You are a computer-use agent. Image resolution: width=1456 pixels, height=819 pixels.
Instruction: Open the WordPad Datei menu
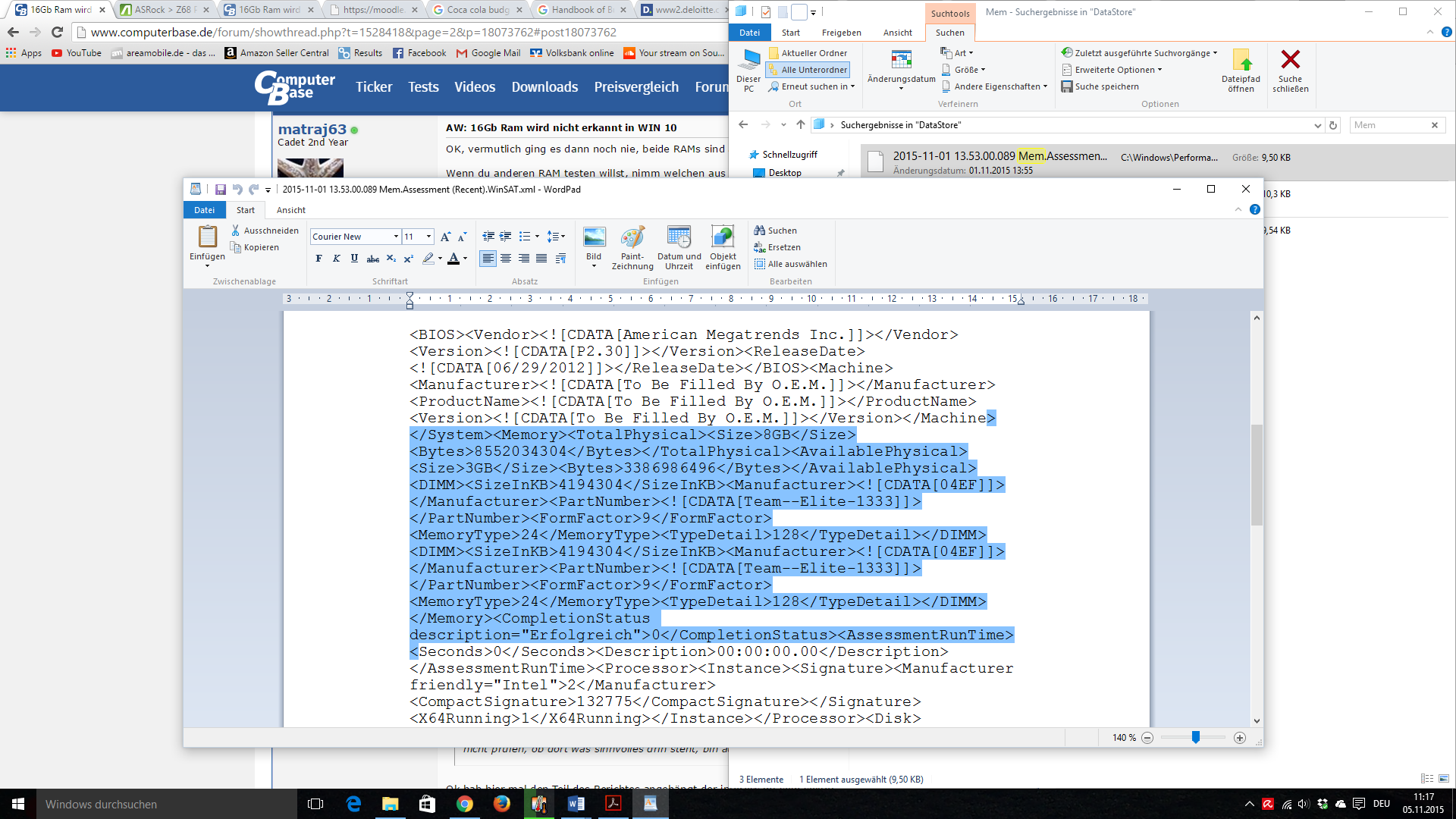[x=204, y=210]
